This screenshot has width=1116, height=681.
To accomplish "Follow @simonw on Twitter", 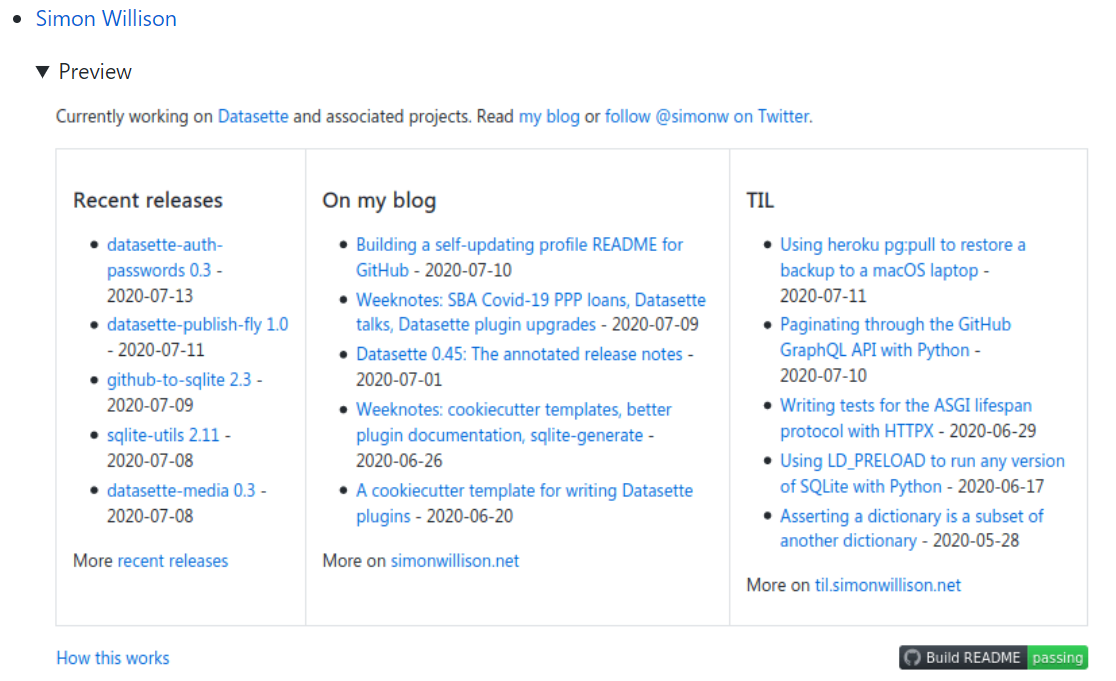I will (x=705, y=116).
